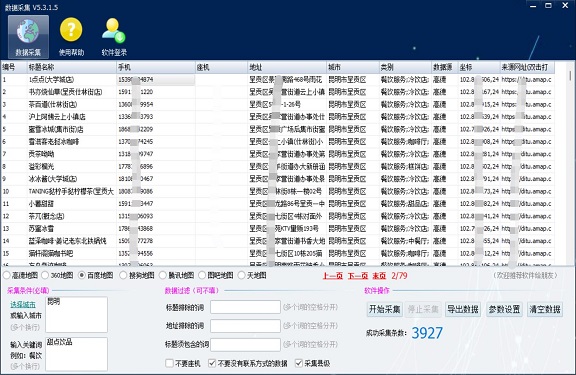Viewport: 576px width, 375px height.
Task: Open the 数据采集 globe icon
Action: (x=28, y=37)
